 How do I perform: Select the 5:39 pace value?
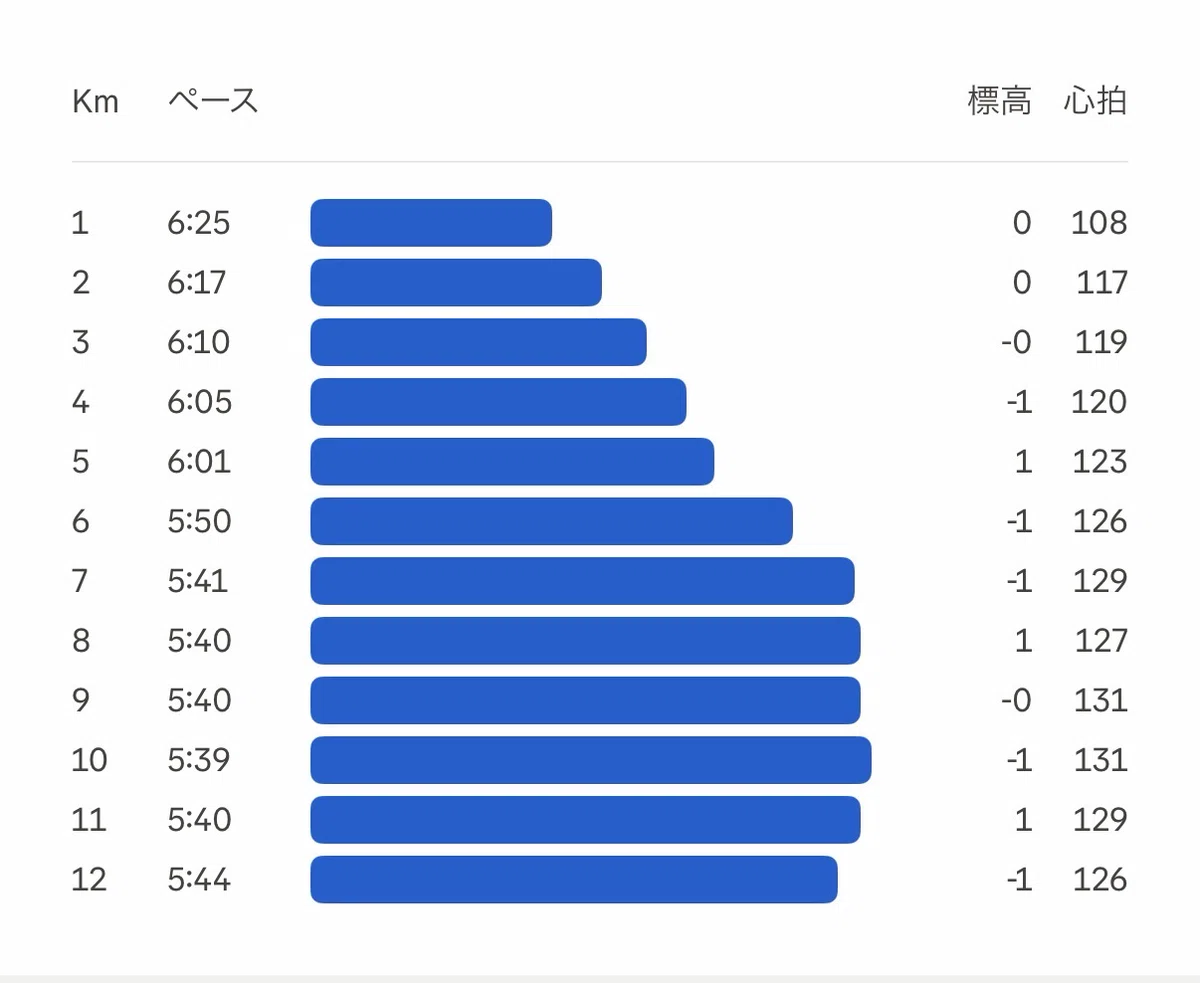(x=199, y=760)
